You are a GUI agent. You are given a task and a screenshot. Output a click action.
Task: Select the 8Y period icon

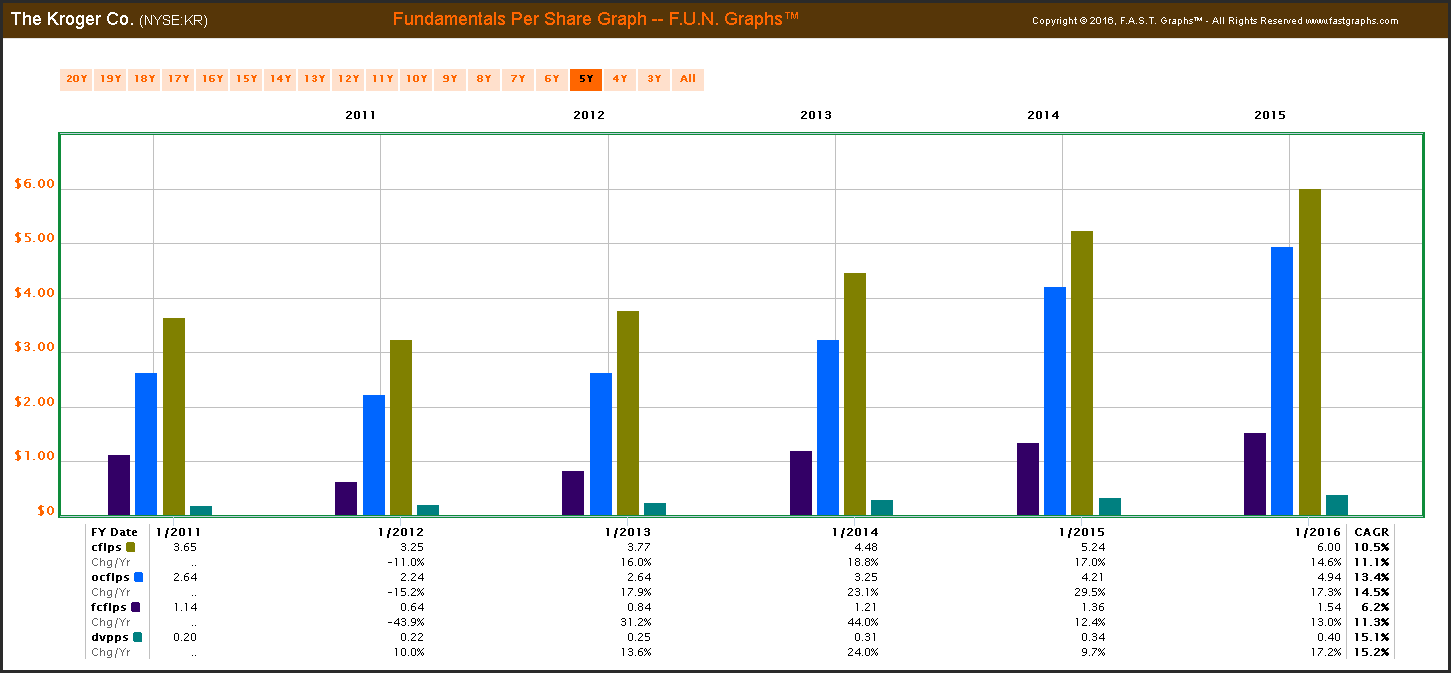(x=484, y=79)
